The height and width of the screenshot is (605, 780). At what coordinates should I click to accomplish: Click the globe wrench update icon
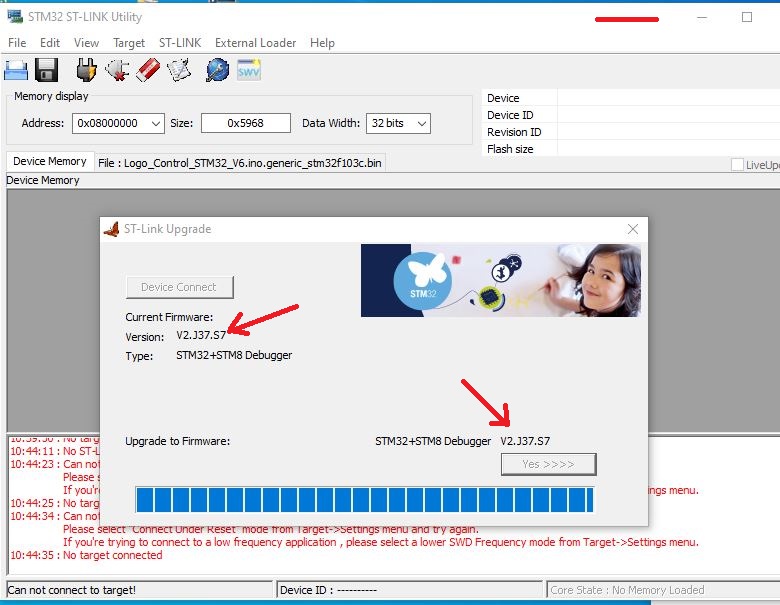click(217, 70)
